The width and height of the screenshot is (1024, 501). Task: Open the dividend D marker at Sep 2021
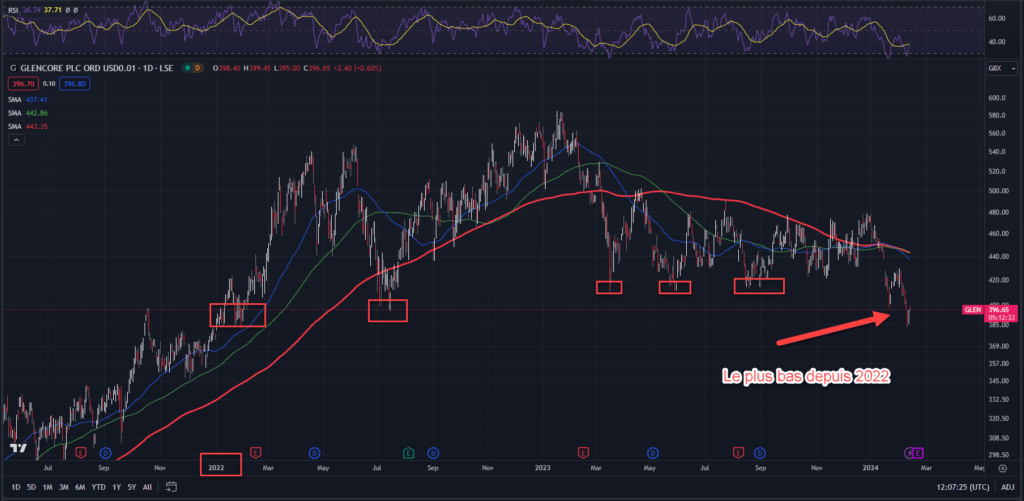click(106, 452)
